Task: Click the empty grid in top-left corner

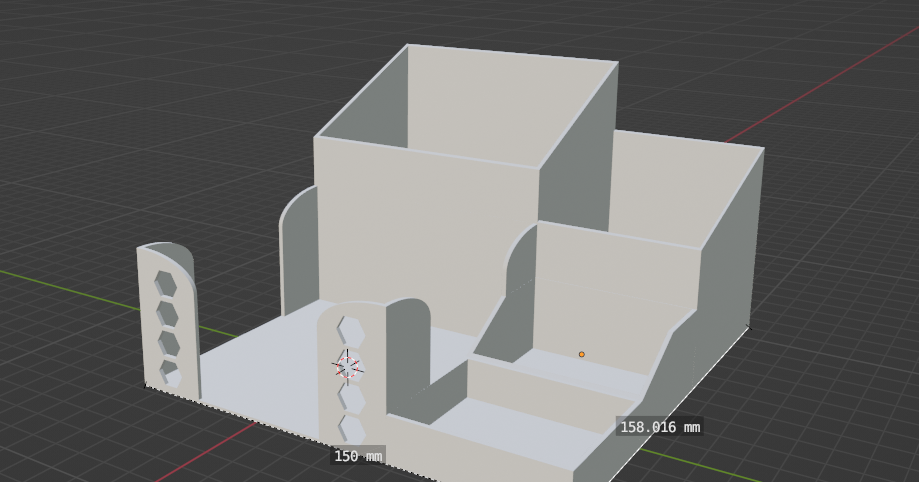Action: 80,60
